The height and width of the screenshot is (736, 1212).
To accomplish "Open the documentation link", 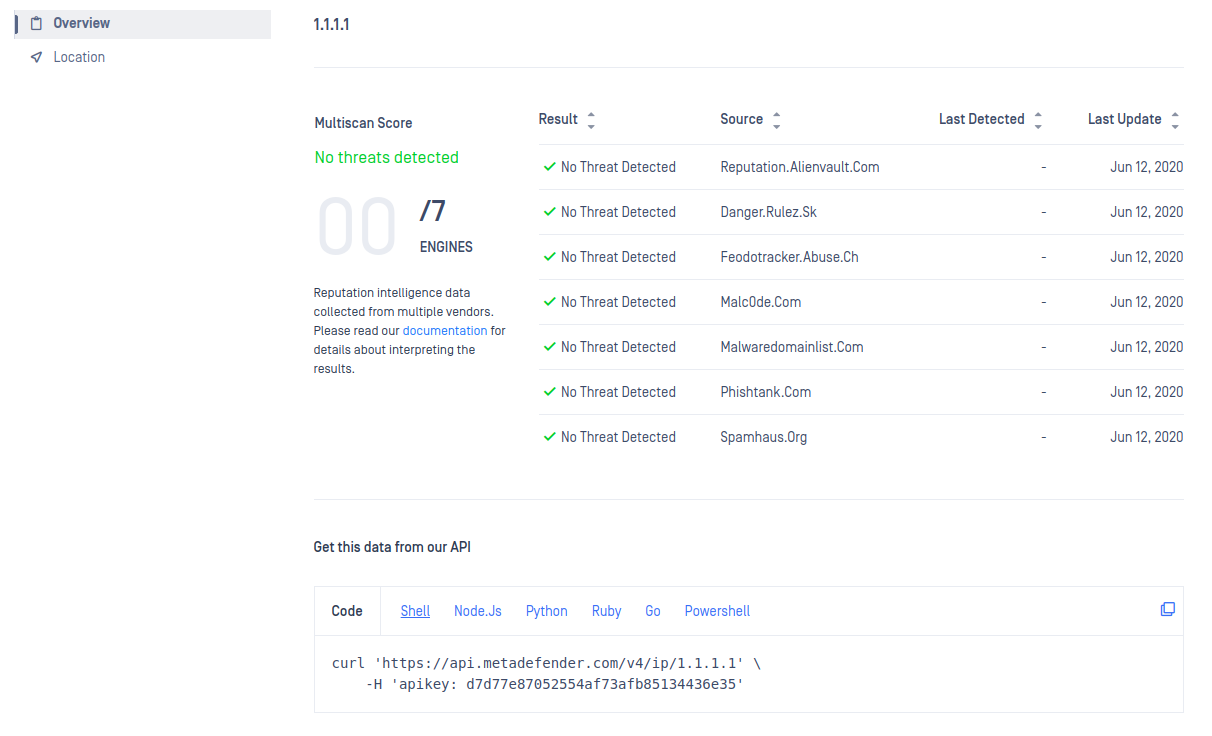I will (445, 330).
